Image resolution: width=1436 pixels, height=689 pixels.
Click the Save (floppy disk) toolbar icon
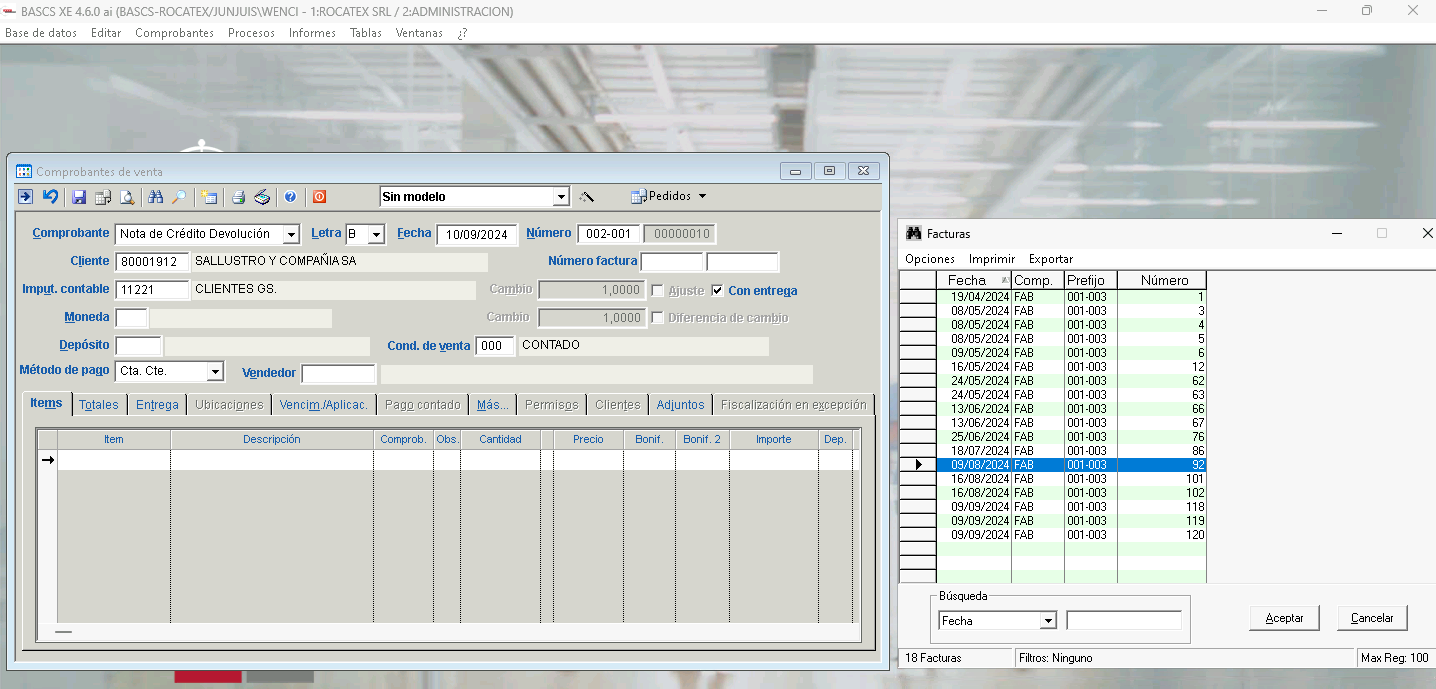pyautogui.click(x=79, y=197)
